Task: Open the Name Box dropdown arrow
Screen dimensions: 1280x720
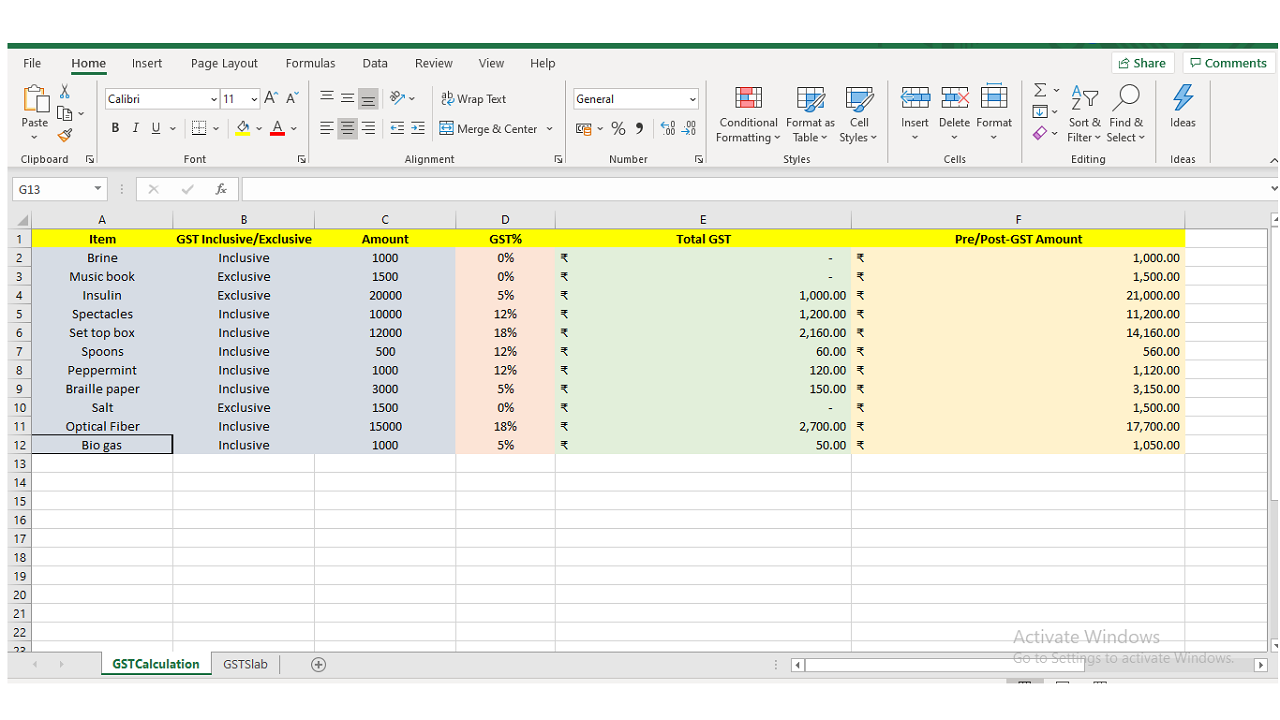Action: coord(98,189)
